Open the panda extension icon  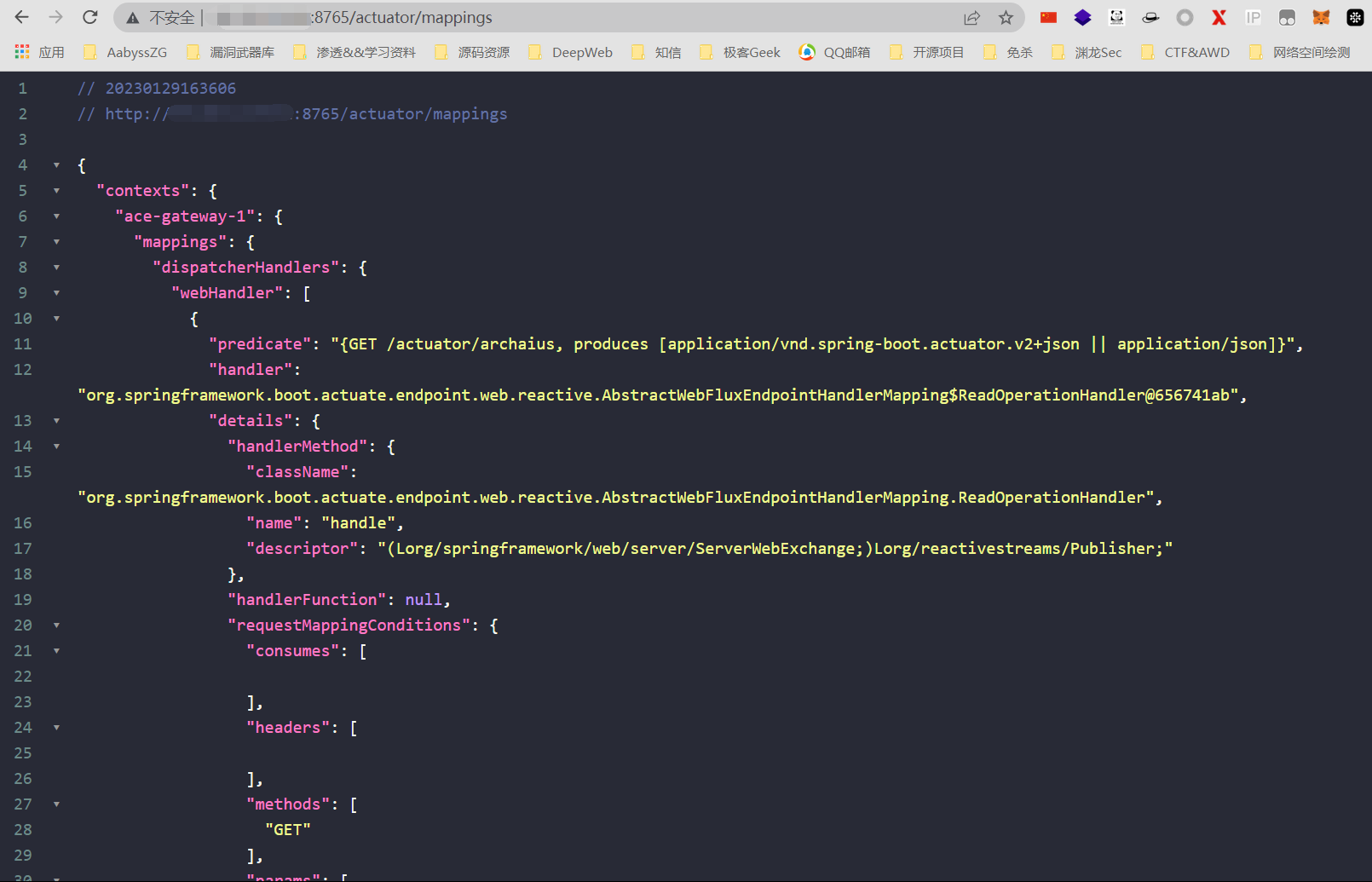pyautogui.click(x=1117, y=18)
